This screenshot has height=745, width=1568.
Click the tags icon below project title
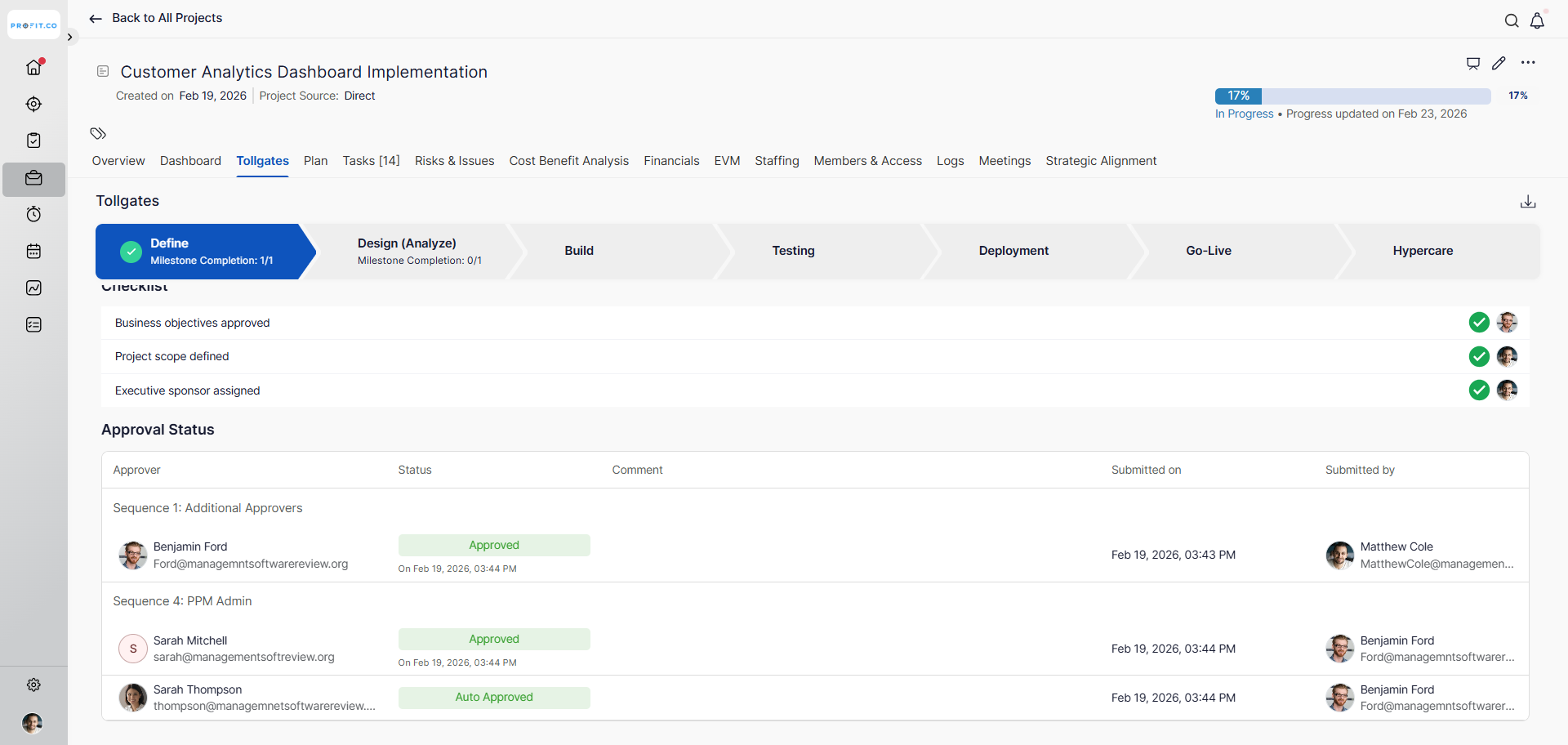(x=98, y=133)
